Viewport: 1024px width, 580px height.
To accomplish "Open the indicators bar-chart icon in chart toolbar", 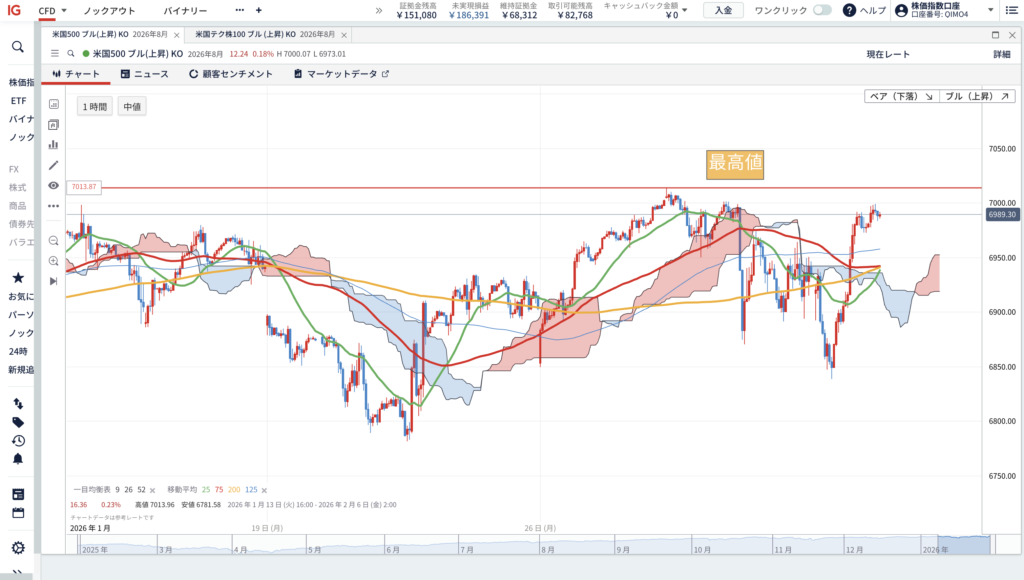I will [53, 144].
